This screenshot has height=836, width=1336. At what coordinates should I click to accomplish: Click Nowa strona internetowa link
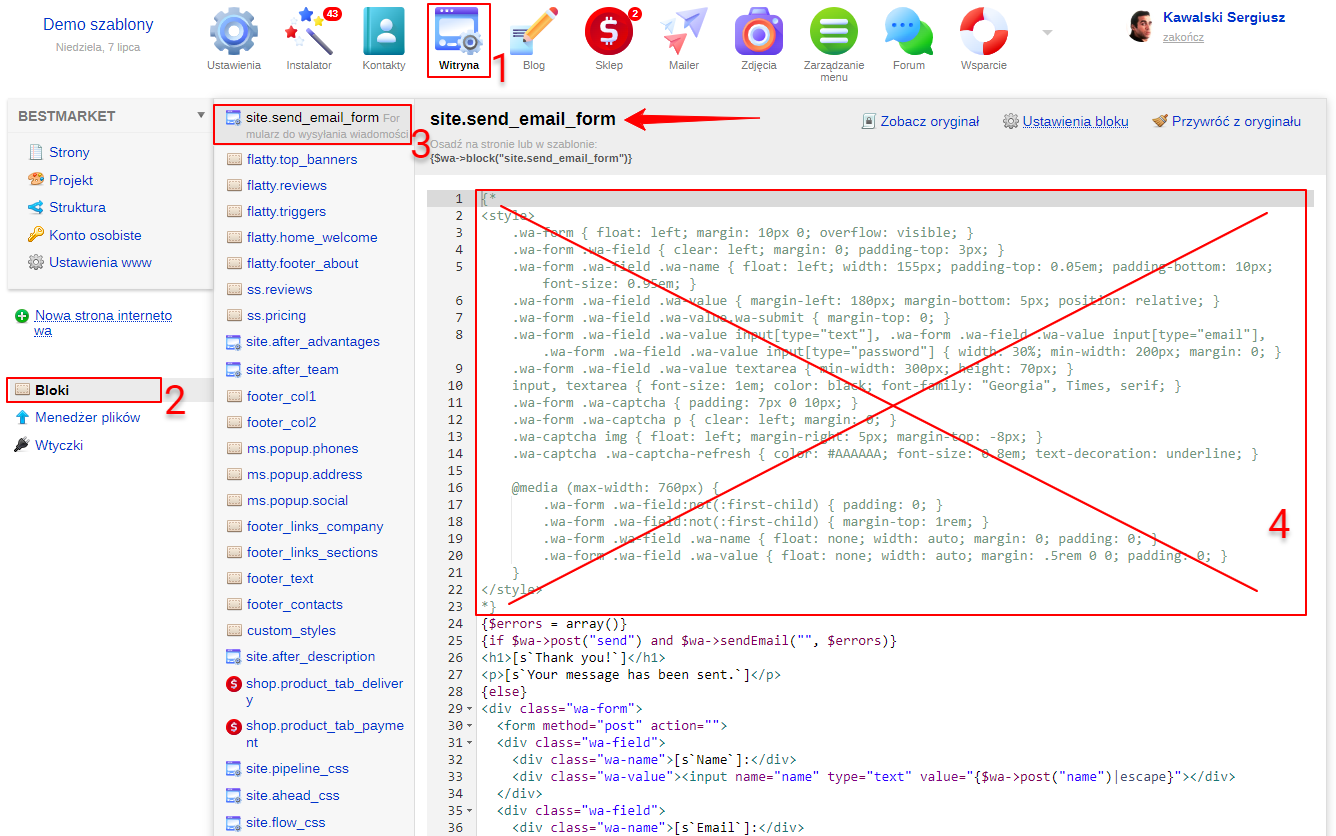point(103,323)
